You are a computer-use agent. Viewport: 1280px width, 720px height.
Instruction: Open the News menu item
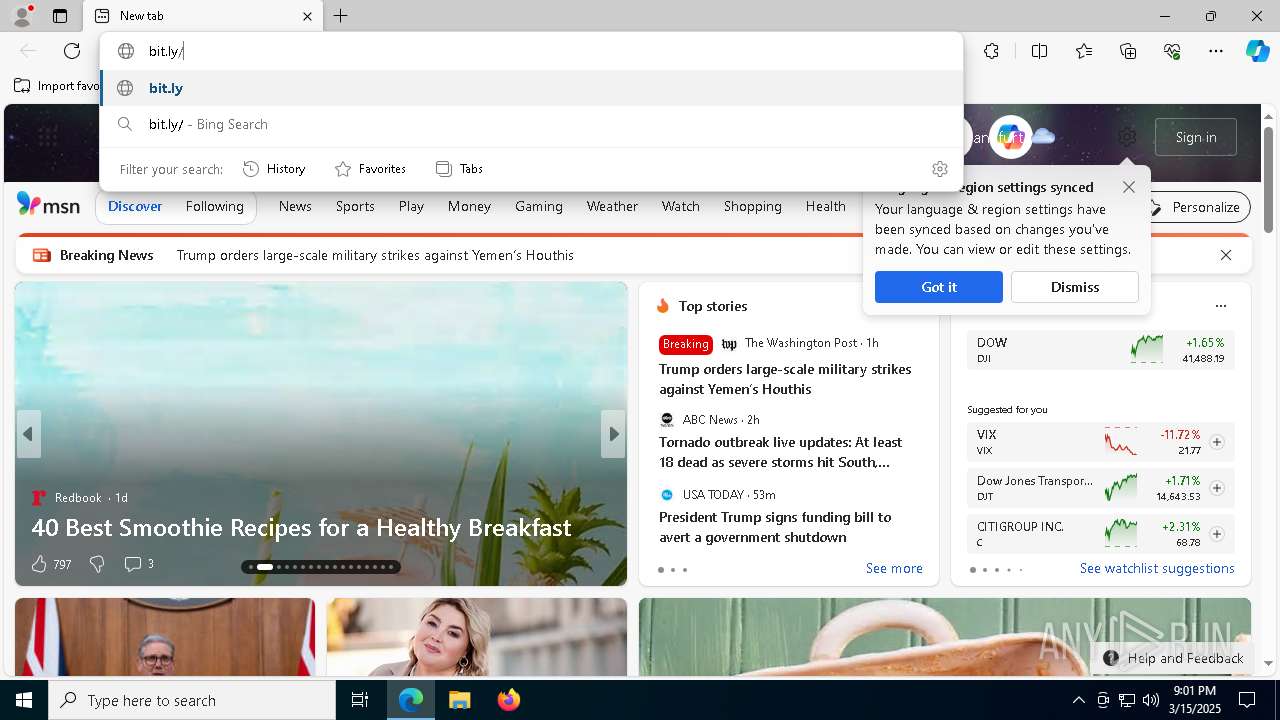pos(295,206)
